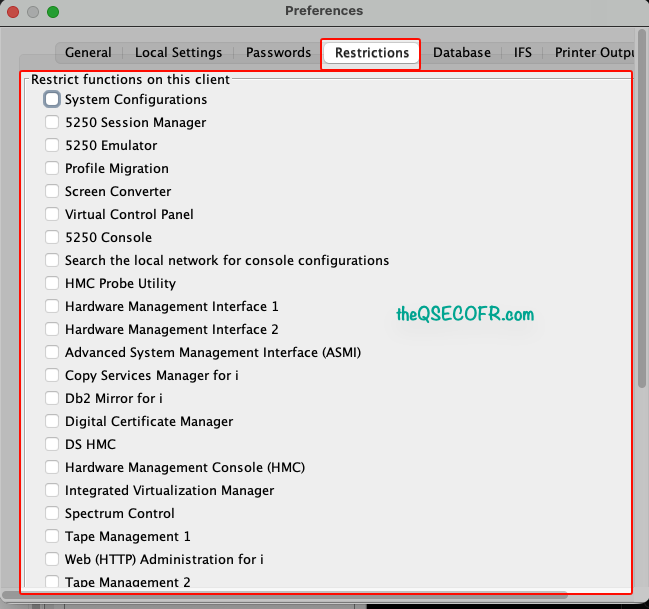Screen dimensions: 649x609
Task: Toggle the 5250 Emulator restriction
Action: pos(52,145)
